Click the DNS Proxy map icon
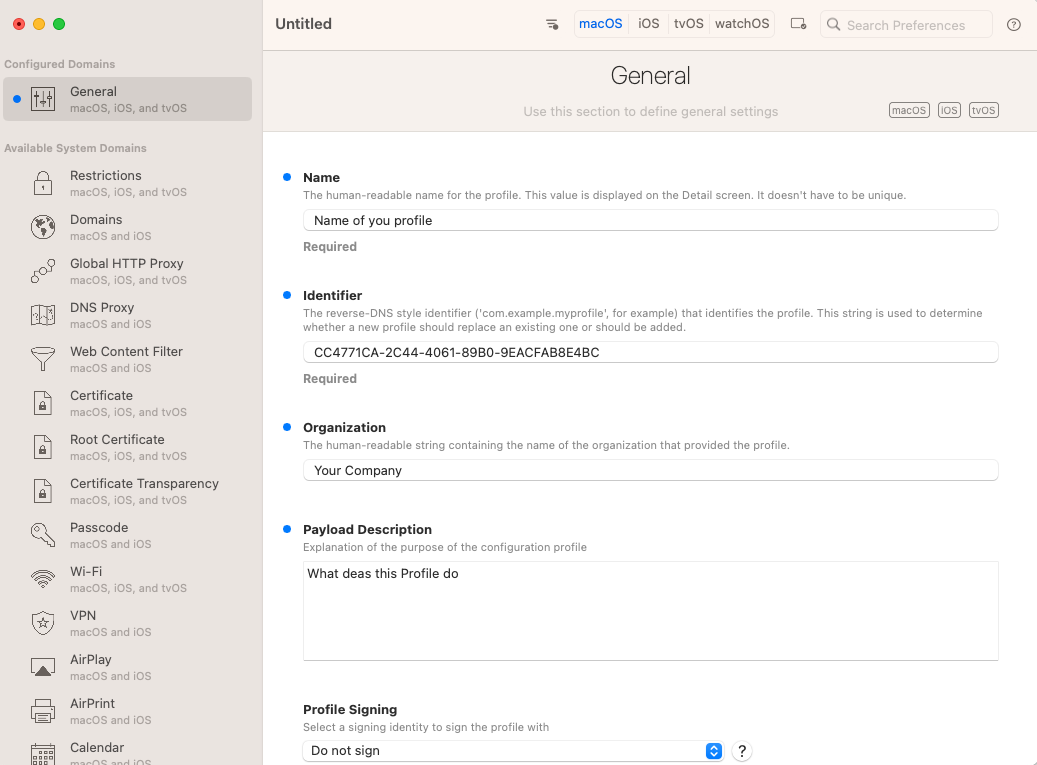1037x765 pixels. (x=43, y=315)
